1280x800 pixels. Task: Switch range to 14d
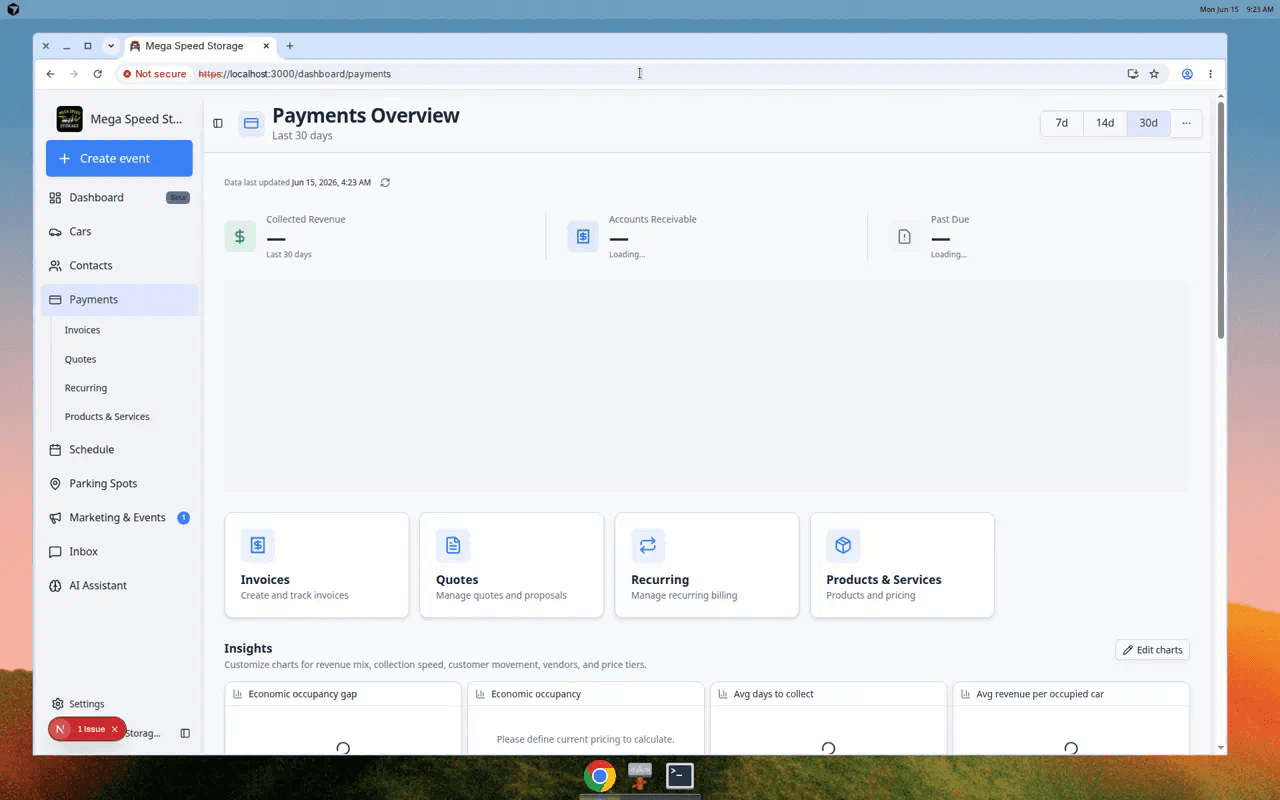[x=1105, y=123]
